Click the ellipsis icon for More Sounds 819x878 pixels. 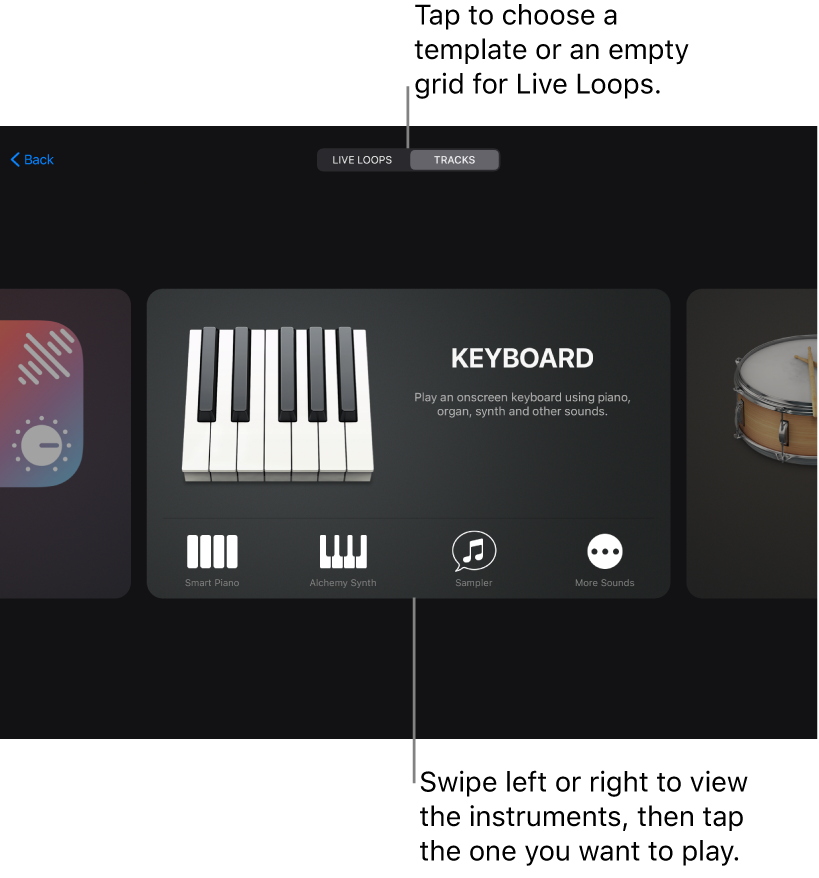[x=604, y=548]
